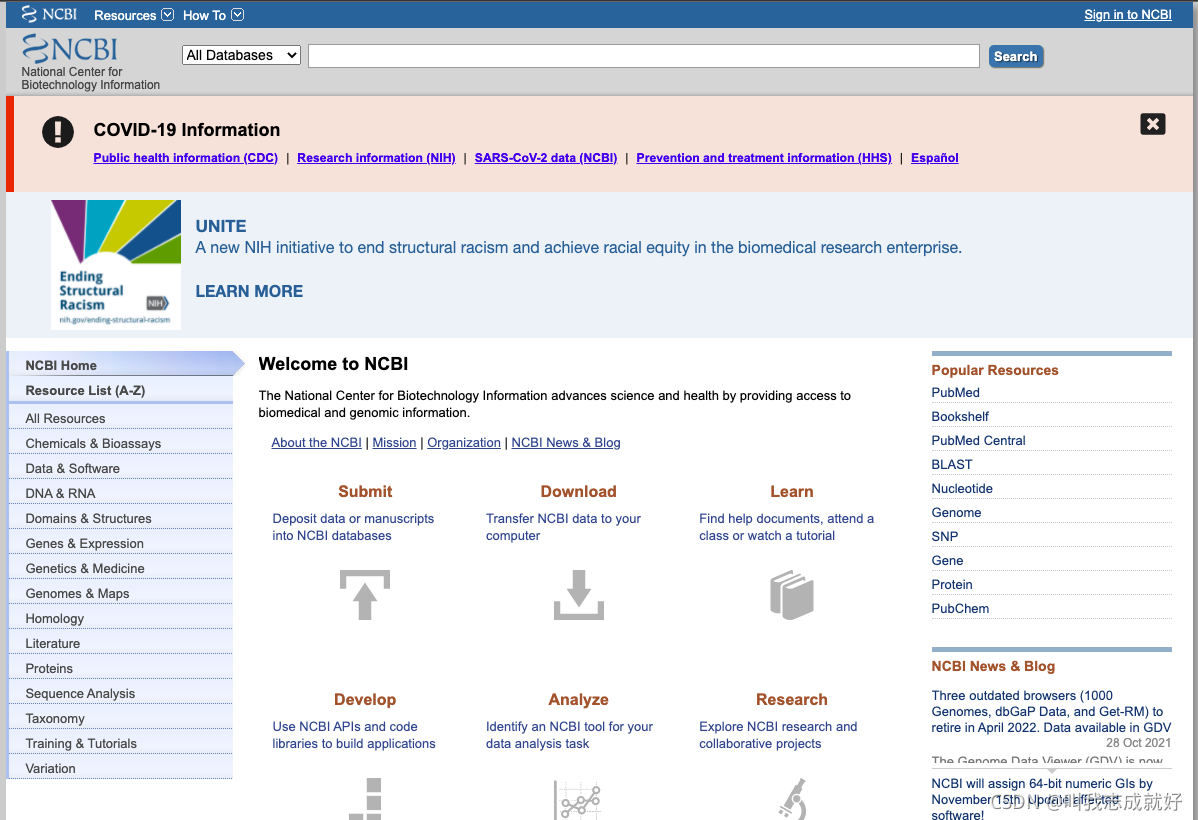
Task: Open PubMed in Popular Resources
Action: coord(955,392)
